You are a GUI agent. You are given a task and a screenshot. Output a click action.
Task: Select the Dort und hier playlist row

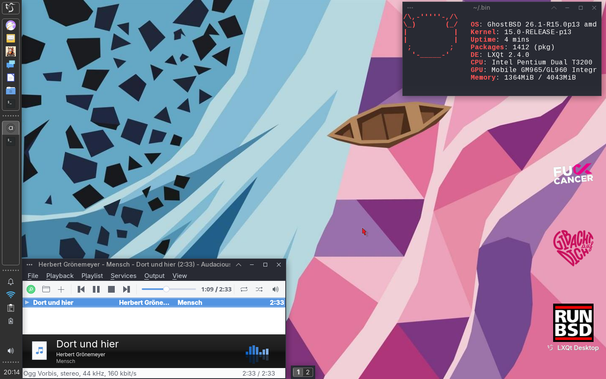pos(154,303)
